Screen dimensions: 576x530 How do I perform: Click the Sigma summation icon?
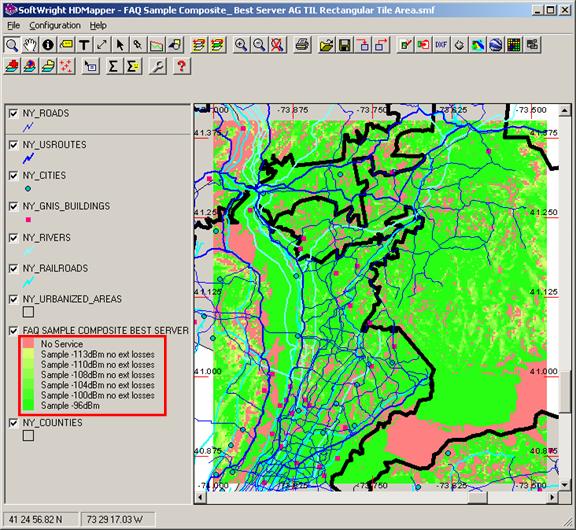click(113, 66)
